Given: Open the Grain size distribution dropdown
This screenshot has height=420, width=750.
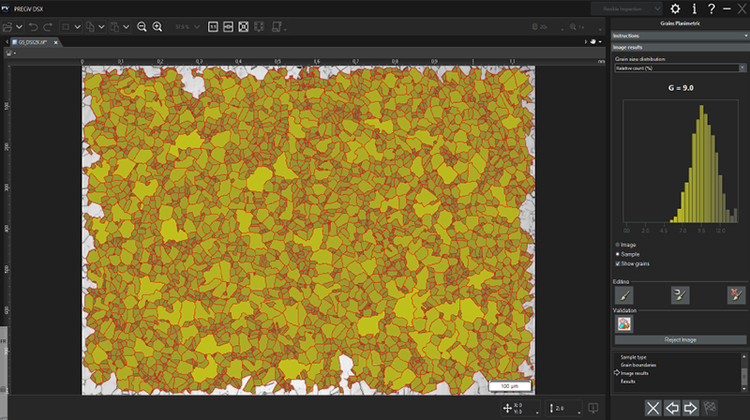Looking at the screenshot, I should [x=679, y=67].
